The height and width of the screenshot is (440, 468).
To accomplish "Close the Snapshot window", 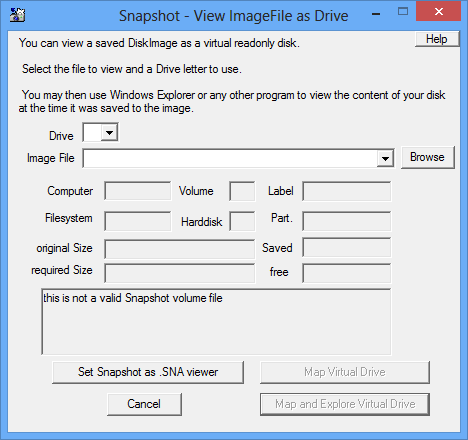I will pos(439,12).
